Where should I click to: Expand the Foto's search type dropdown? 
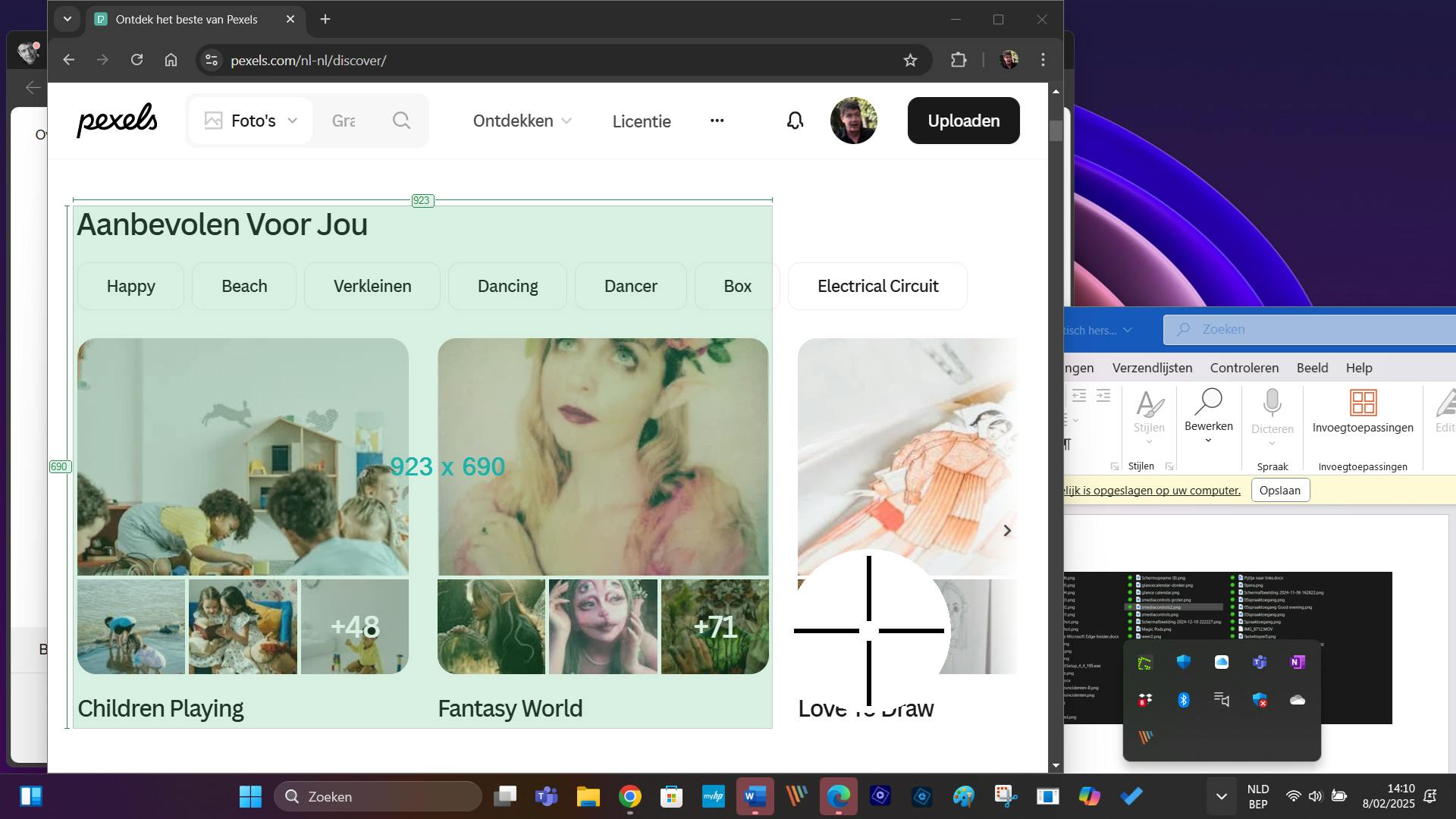click(x=251, y=121)
